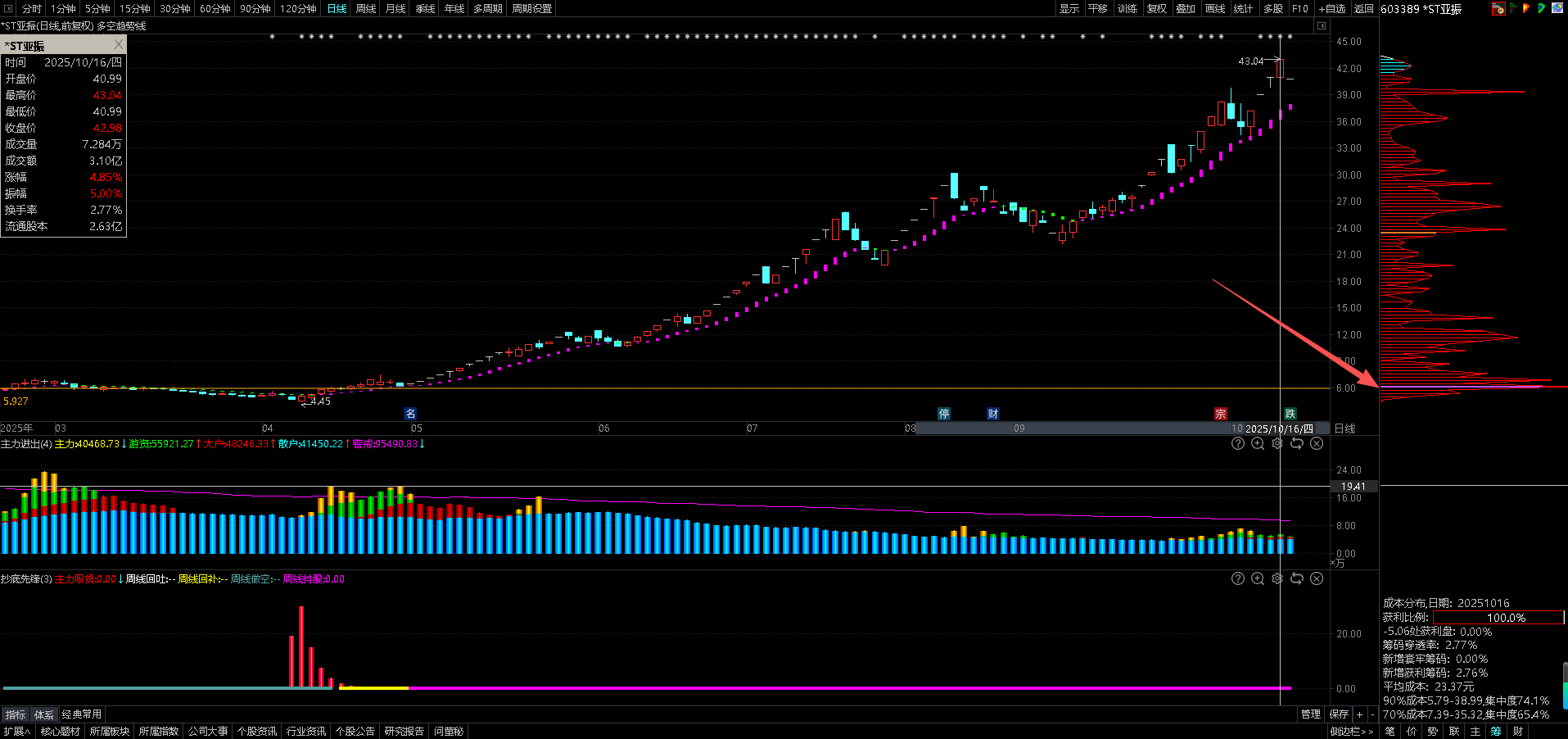Select the 指标 tab at bottom left
Image resolution: width=1568 pixels, height=739 pixels.
pyautogui.click(x=16, y=714)
